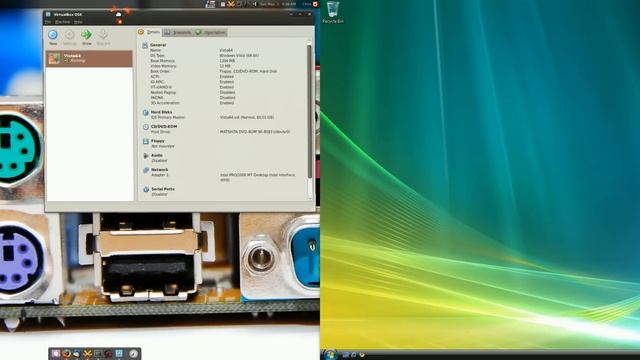Click the MATSHITA DVD-ROM host drive value

255,132
